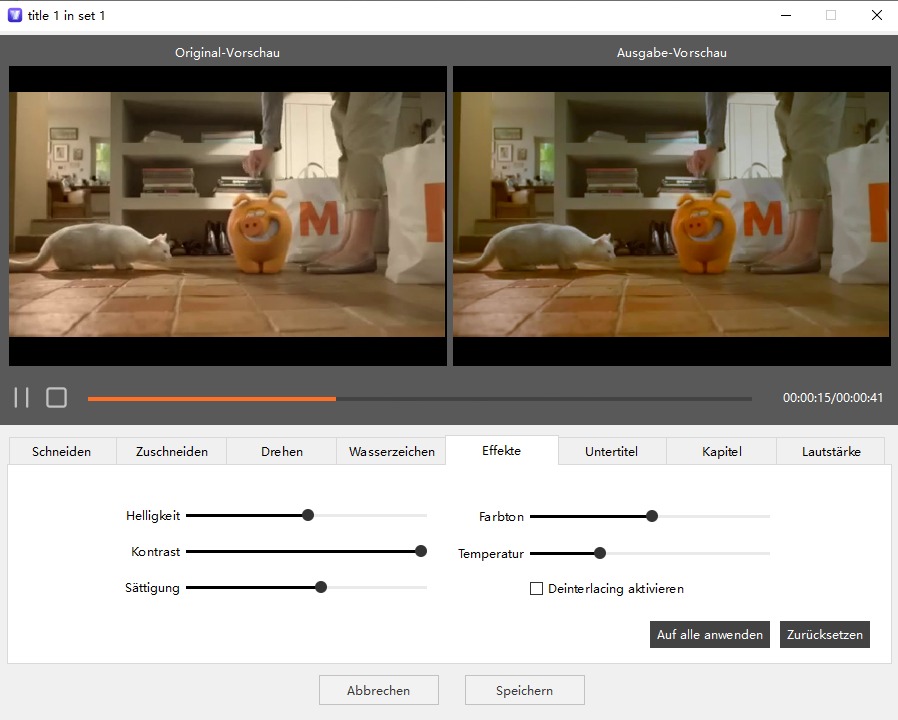Image resolution: width=898 pixels, height=720 pixels.
Task: Enable Deinterlacing aktivieren
Action: [x=536, y=589]
